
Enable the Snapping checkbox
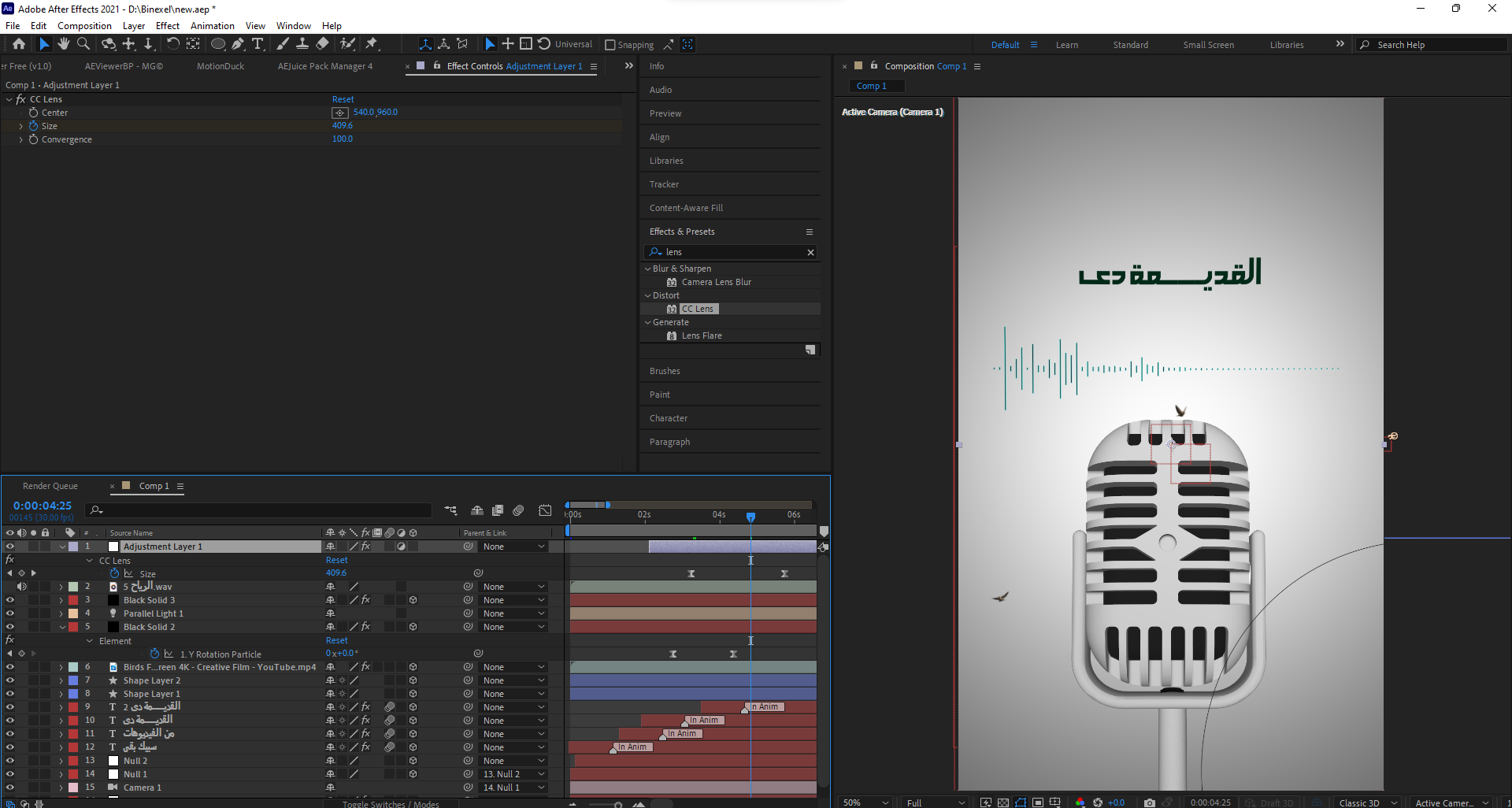click(610, 45)
